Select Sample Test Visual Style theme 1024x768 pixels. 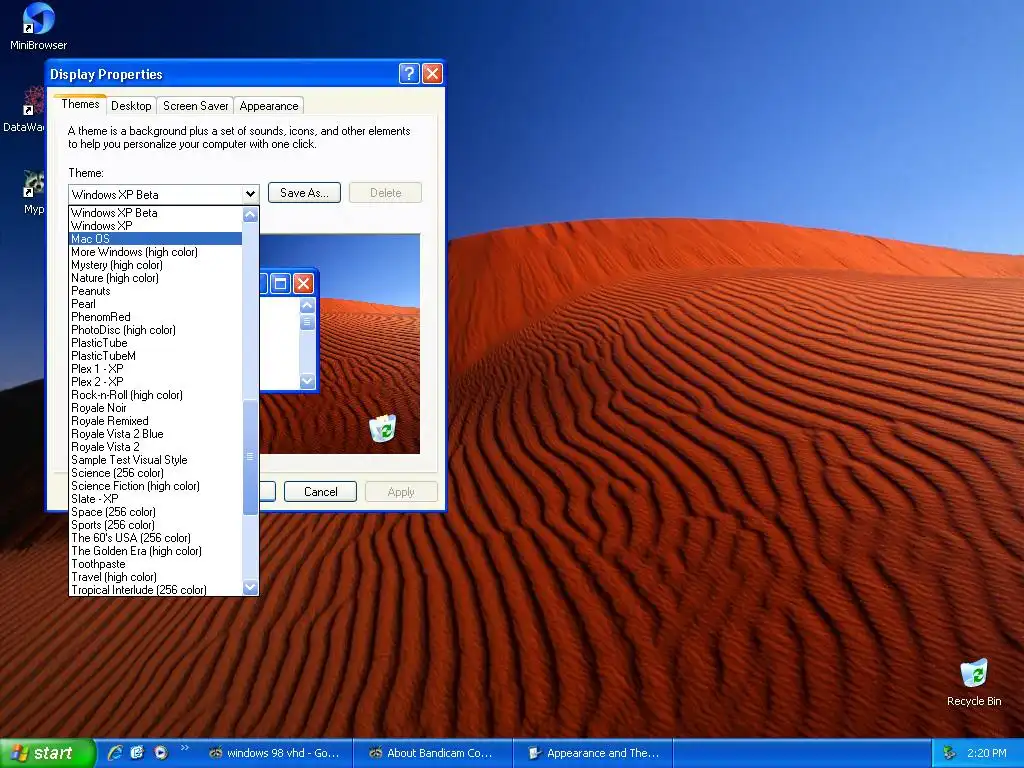click(x=155, y=460)
